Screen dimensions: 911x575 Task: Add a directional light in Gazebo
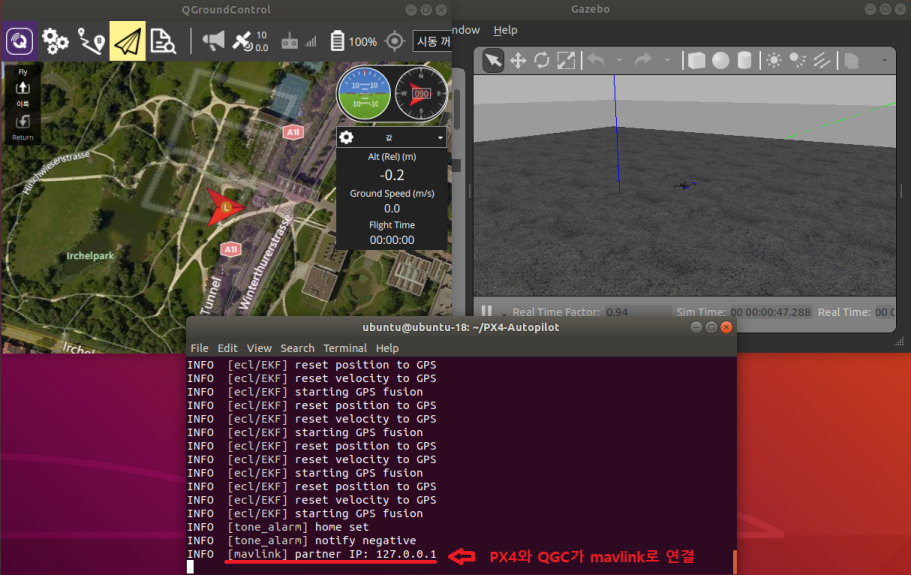822,60
